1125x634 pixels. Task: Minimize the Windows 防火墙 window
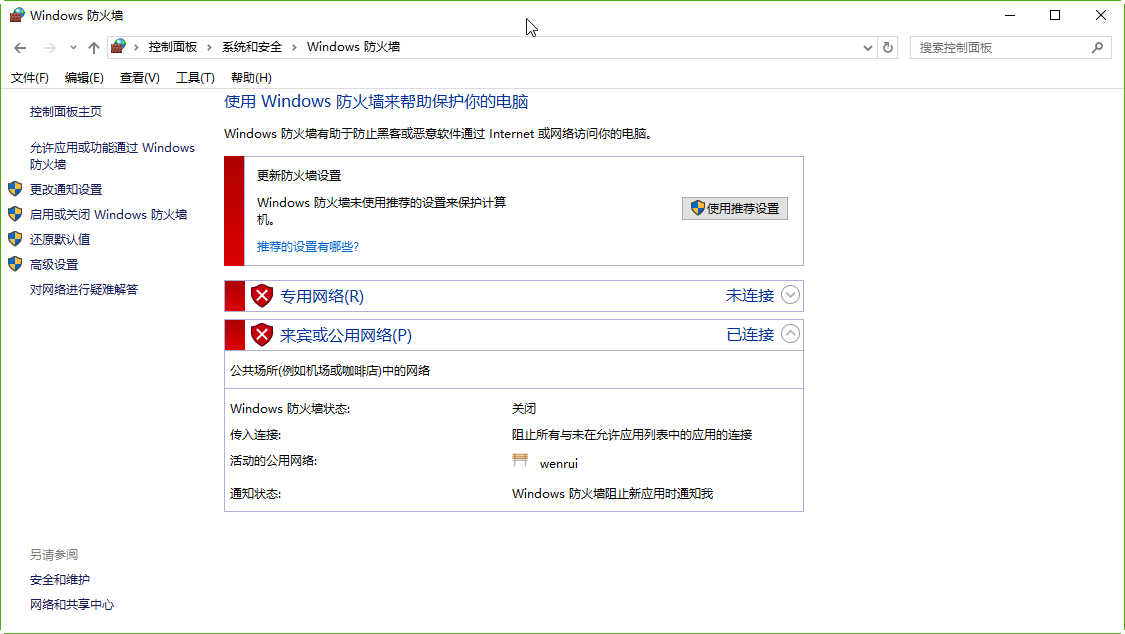(x=1009, y=15)
